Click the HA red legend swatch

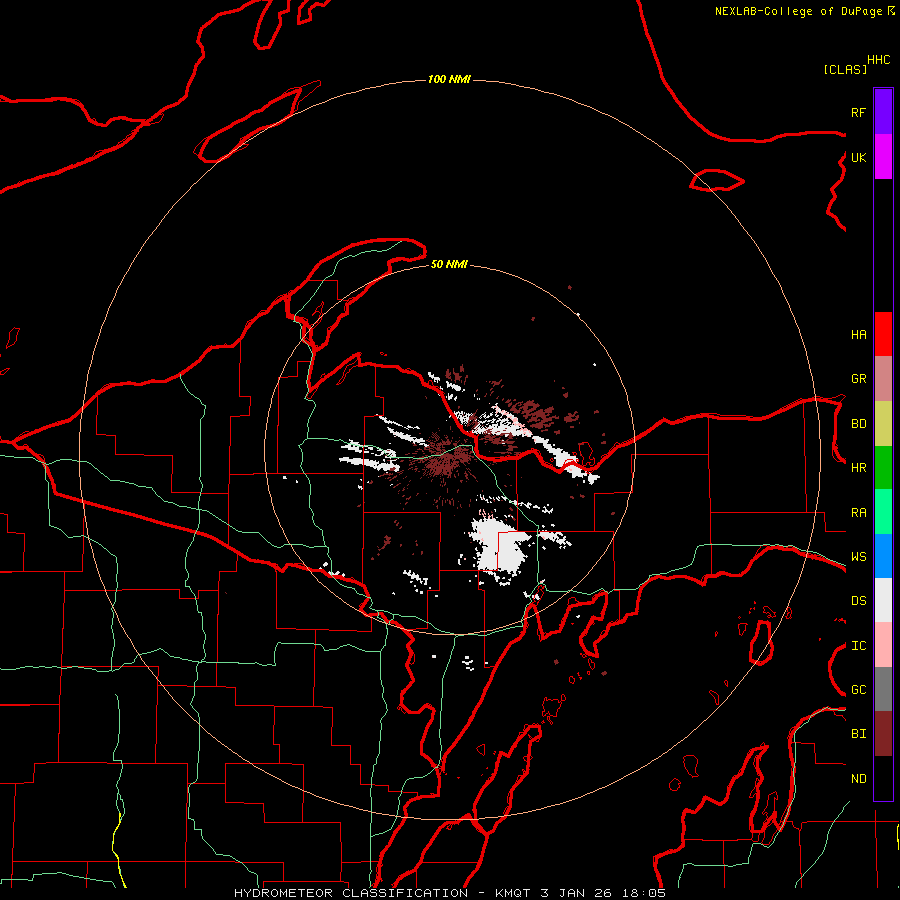click(883, 334)
